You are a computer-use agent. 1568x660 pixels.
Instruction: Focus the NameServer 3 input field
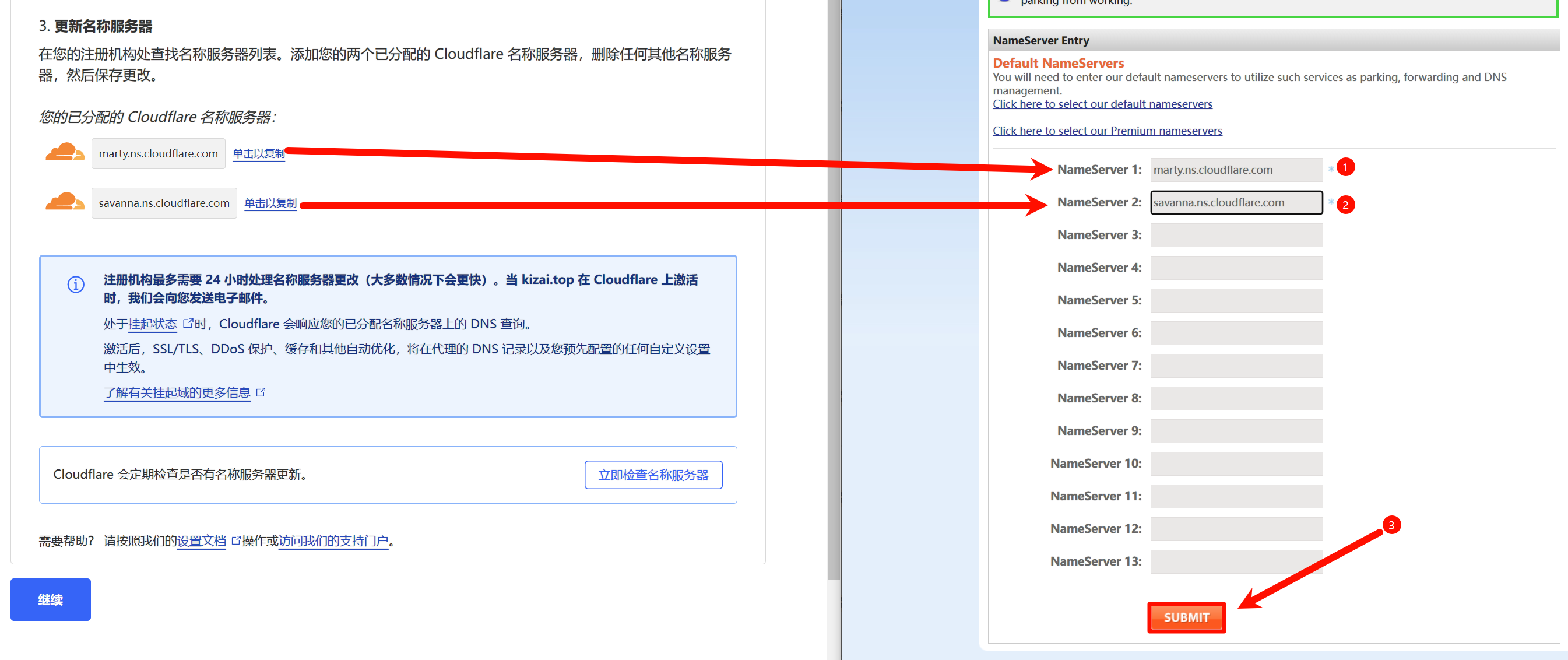click(x=1236, y=235)
